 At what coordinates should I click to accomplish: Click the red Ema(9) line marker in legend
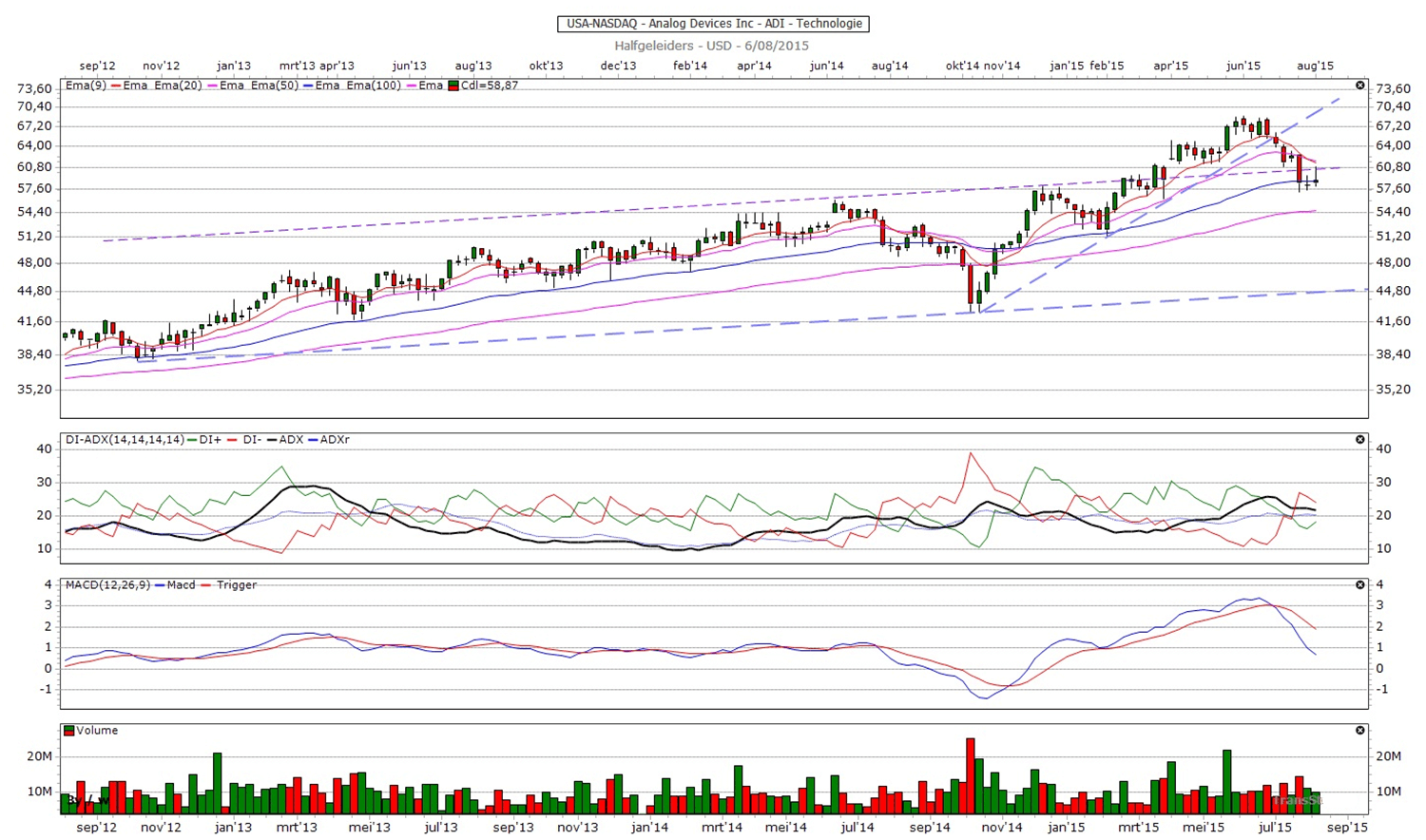tap(115, 86)
